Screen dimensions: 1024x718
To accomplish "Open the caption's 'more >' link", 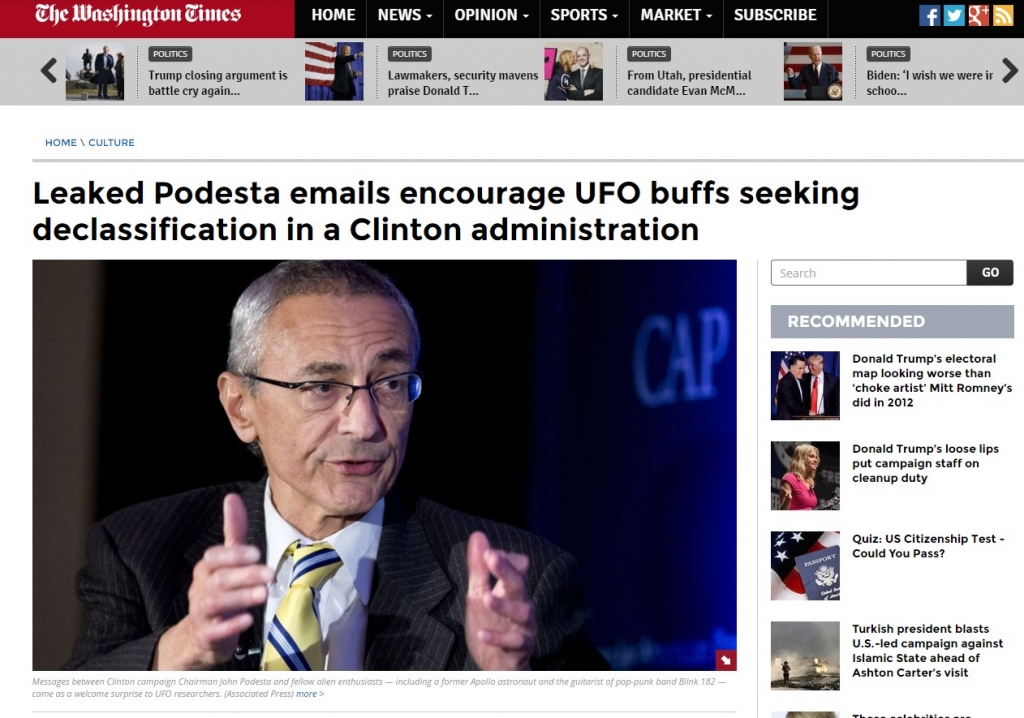I will pyautogui.click(x=310, y=694).
